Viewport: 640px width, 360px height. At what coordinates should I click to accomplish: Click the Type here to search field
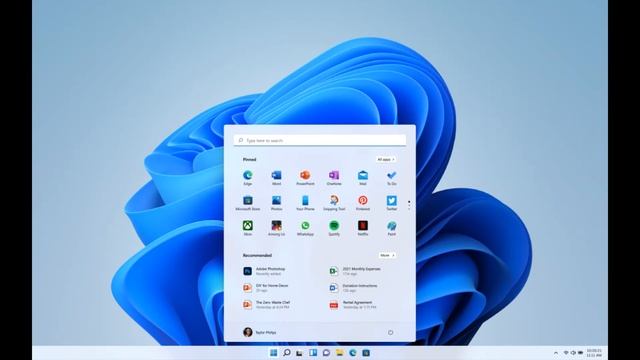pyautogui.click(x=320, y=140)
